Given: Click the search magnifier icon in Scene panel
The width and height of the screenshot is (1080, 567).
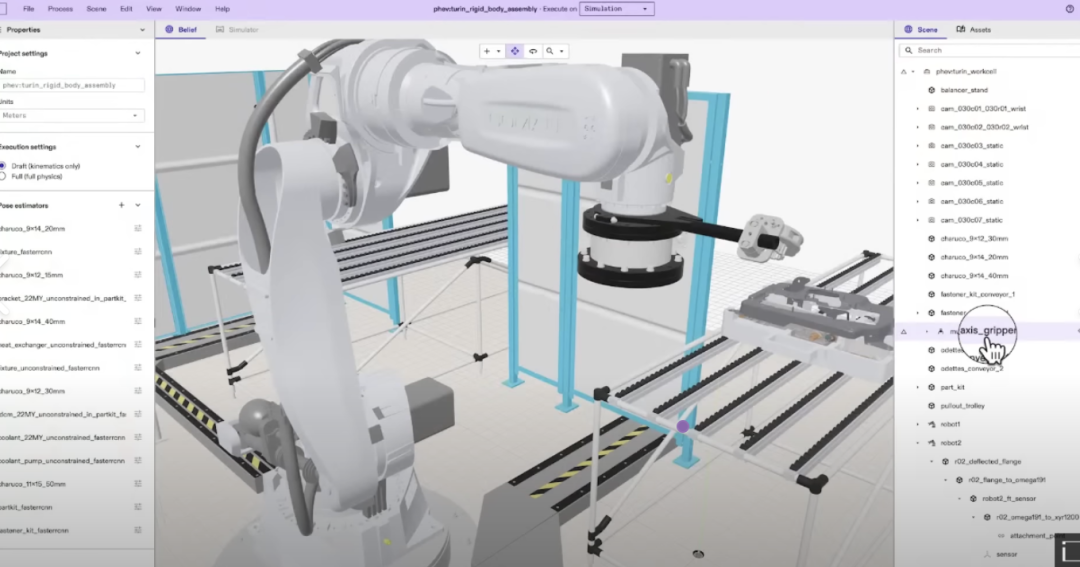Looking at the screenshot, I should point(908,50).
